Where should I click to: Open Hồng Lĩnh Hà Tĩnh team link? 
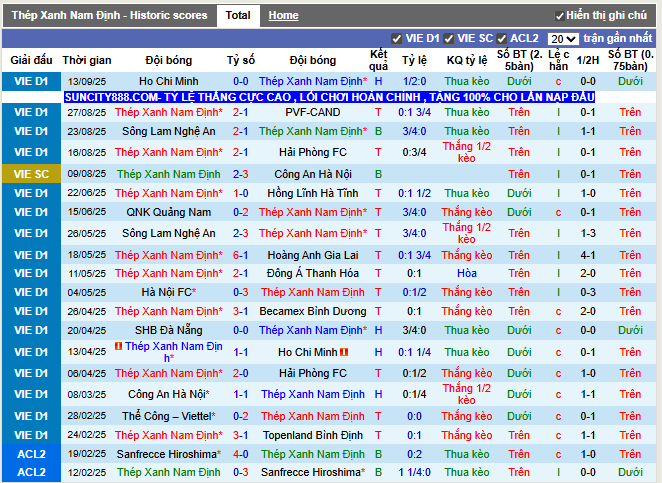312,193
